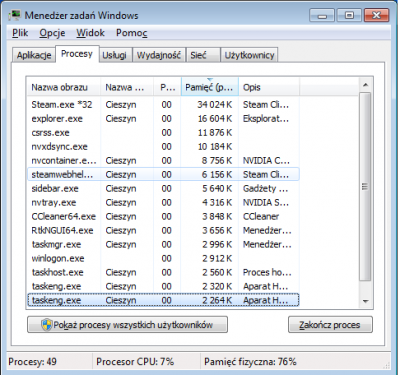Switch to the Użytkownicy tab

tap(249, 55)
